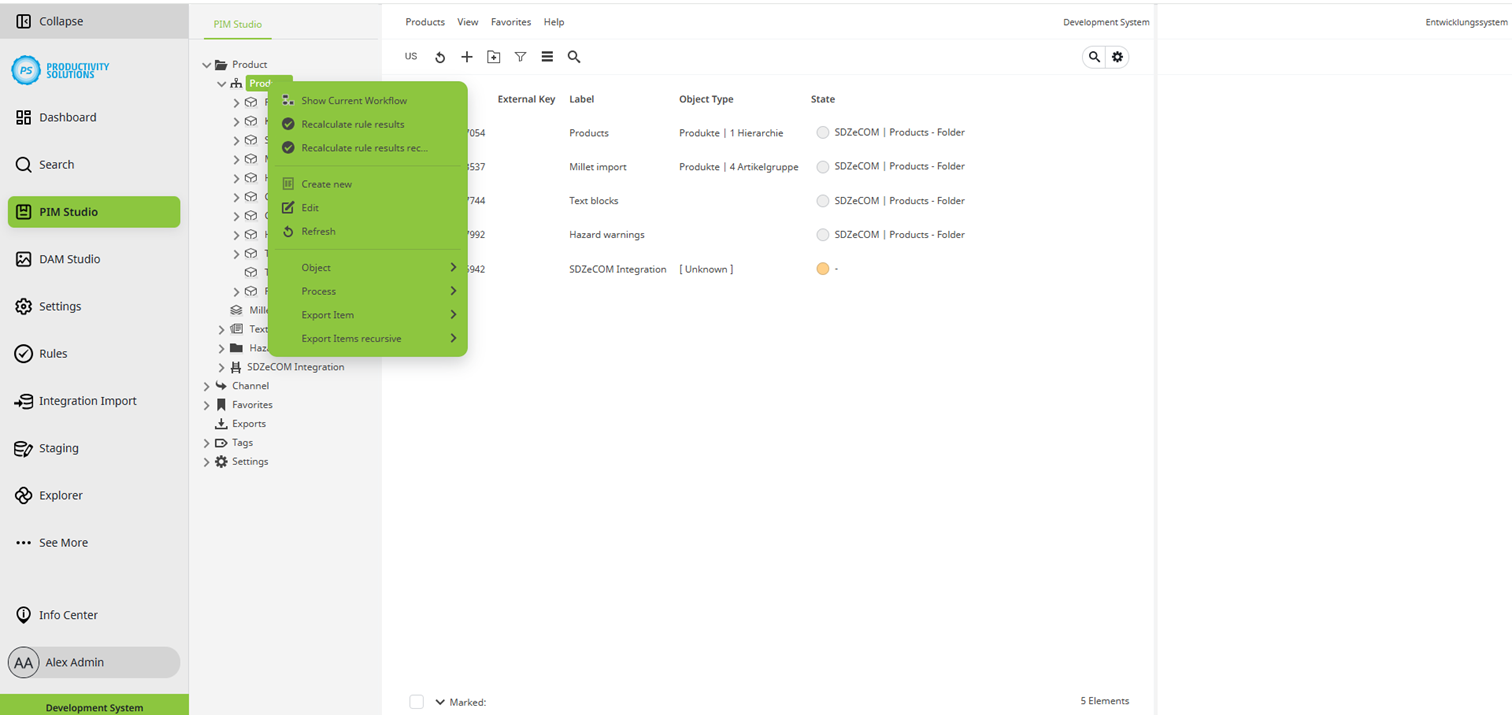The width and height of the screenshot is (1512, 715).
Task: Open the filter funnel icon in toolbar
Action: [520, 57]
